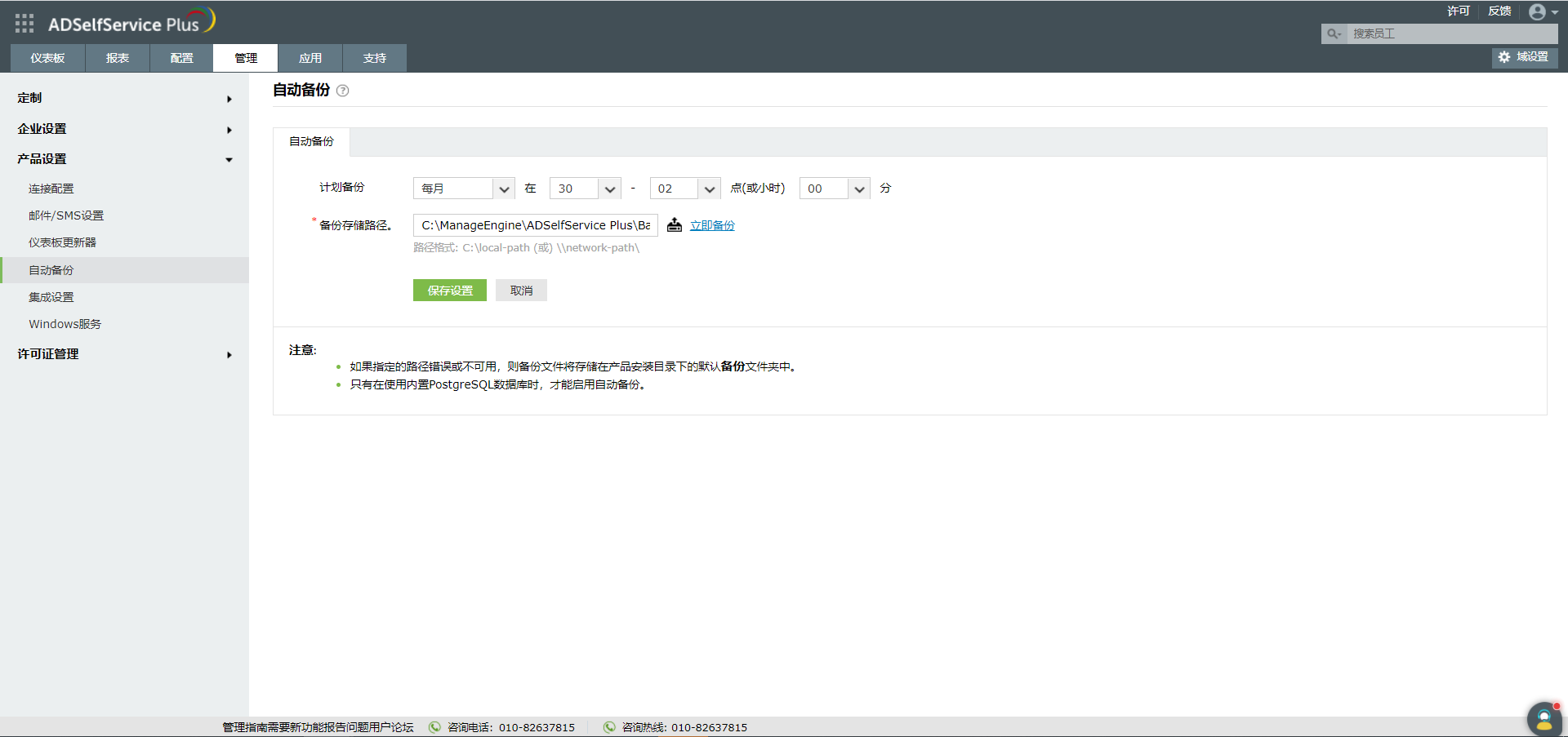This screenshot has width=1568, height=737.
Task: Open the user account icon menu
Action: (1539, 11)
